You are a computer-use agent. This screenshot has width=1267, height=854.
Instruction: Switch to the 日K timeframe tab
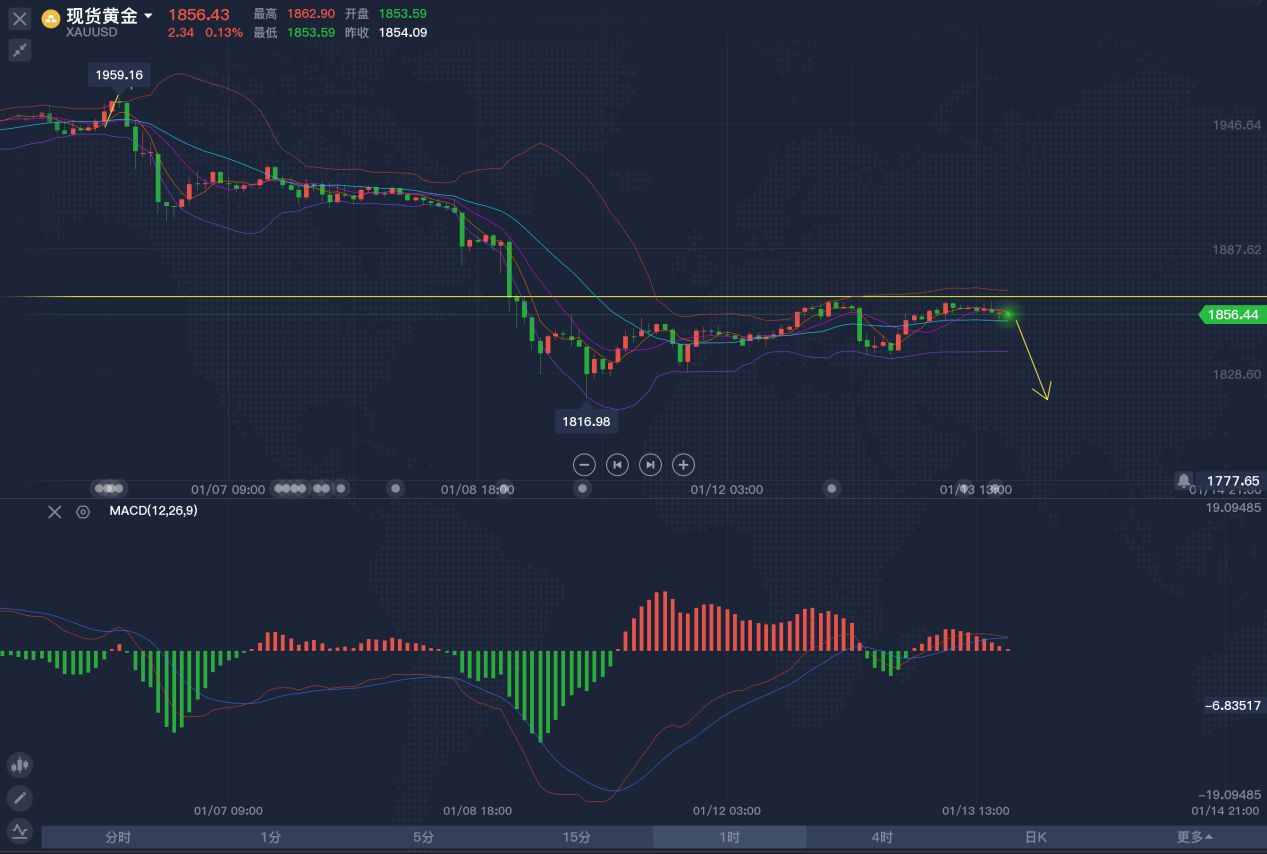coord(1035,837)
